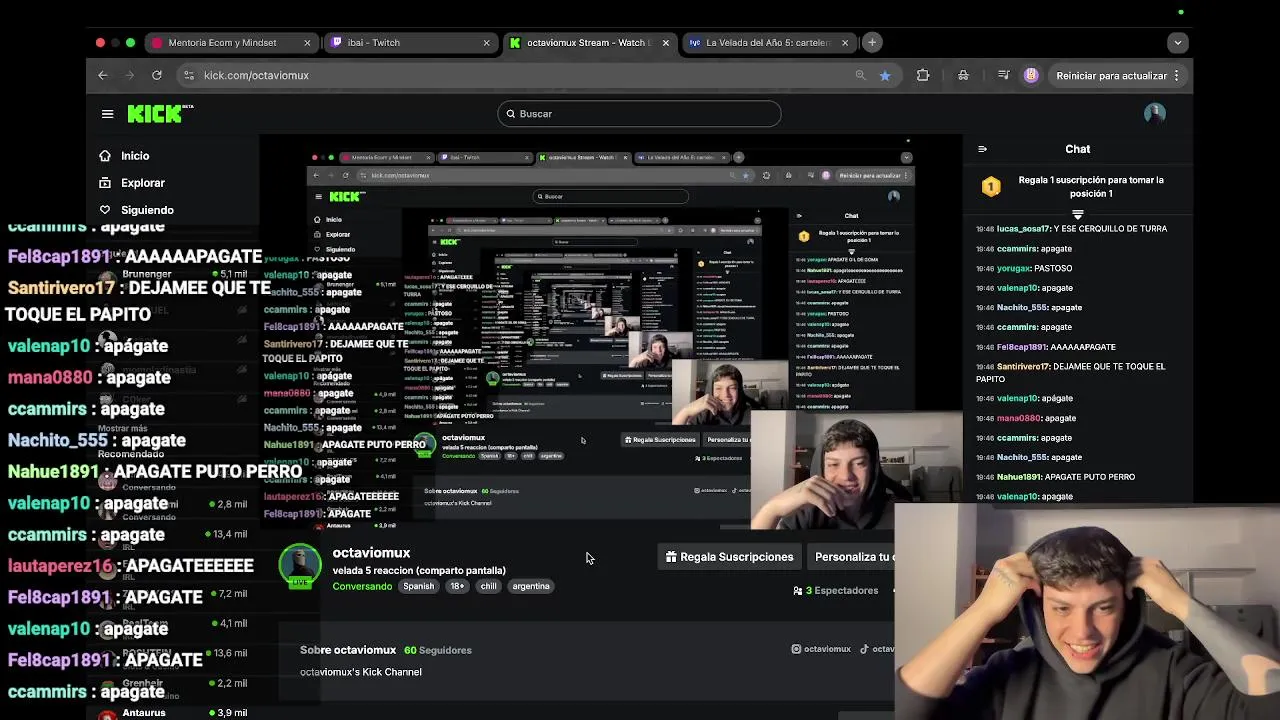The width and height of the screenshot is (1280, 720).
Task: Switch to the ibai - Twitch tab
Action: [x=410, y=43]
